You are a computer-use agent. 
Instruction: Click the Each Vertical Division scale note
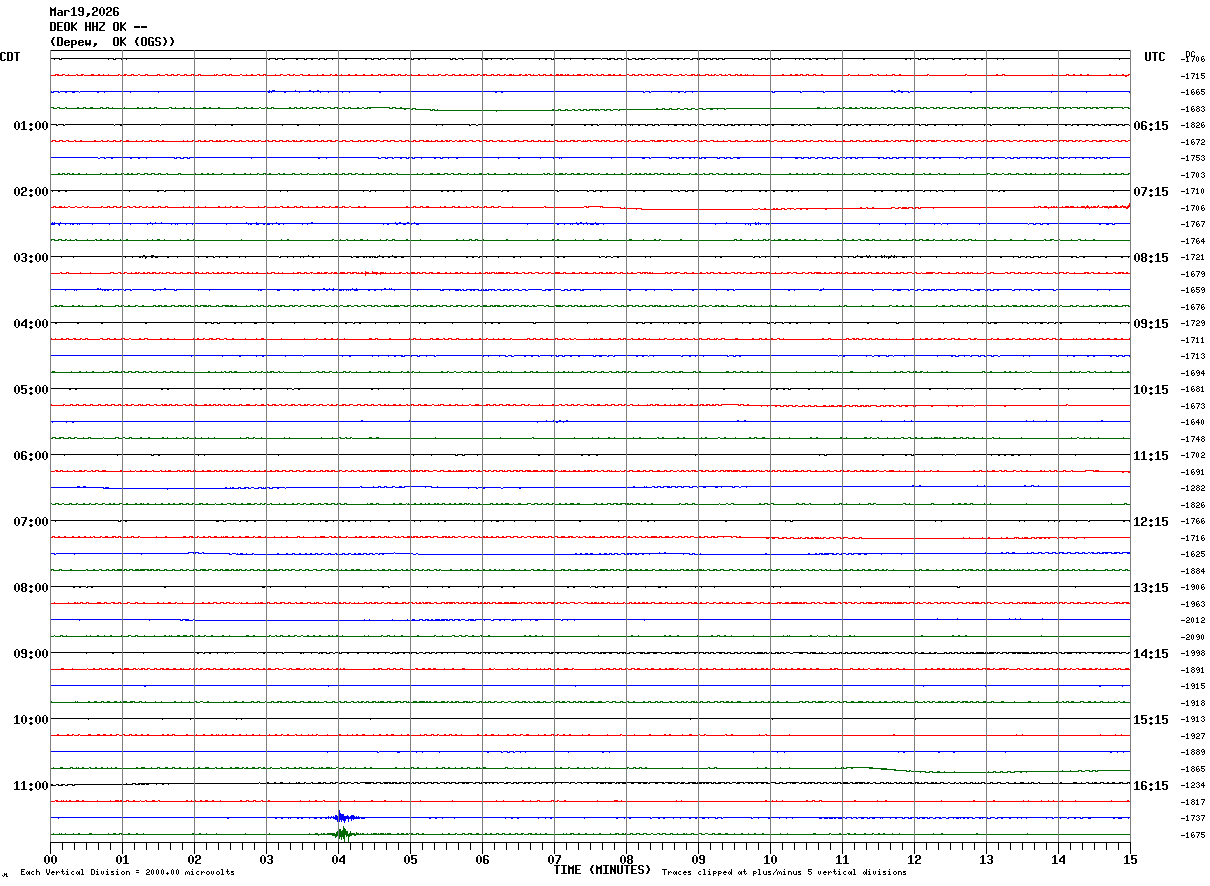[x=127, y=873]
